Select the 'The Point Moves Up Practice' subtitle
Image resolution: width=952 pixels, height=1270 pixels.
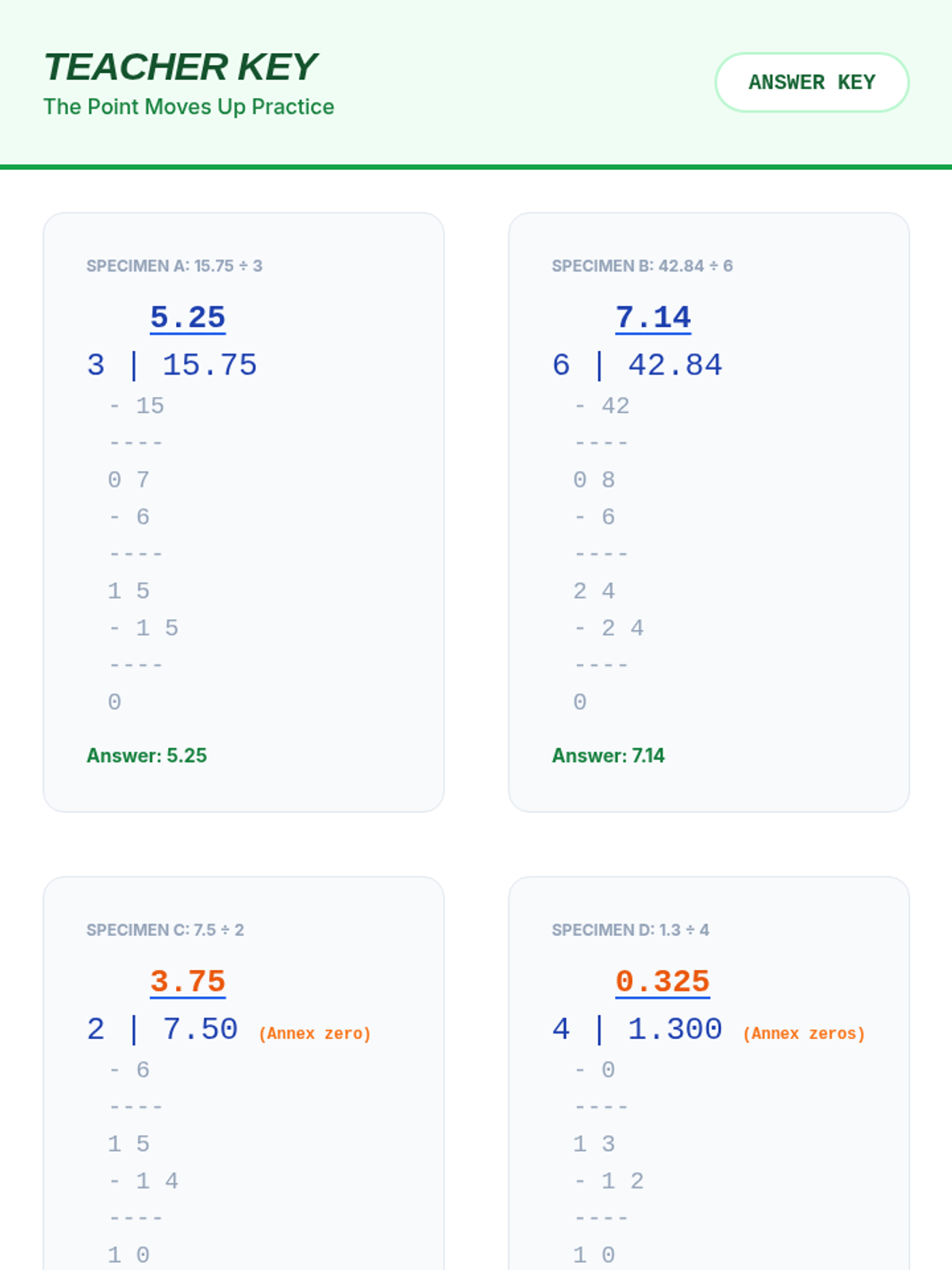(x=189, y=107)
